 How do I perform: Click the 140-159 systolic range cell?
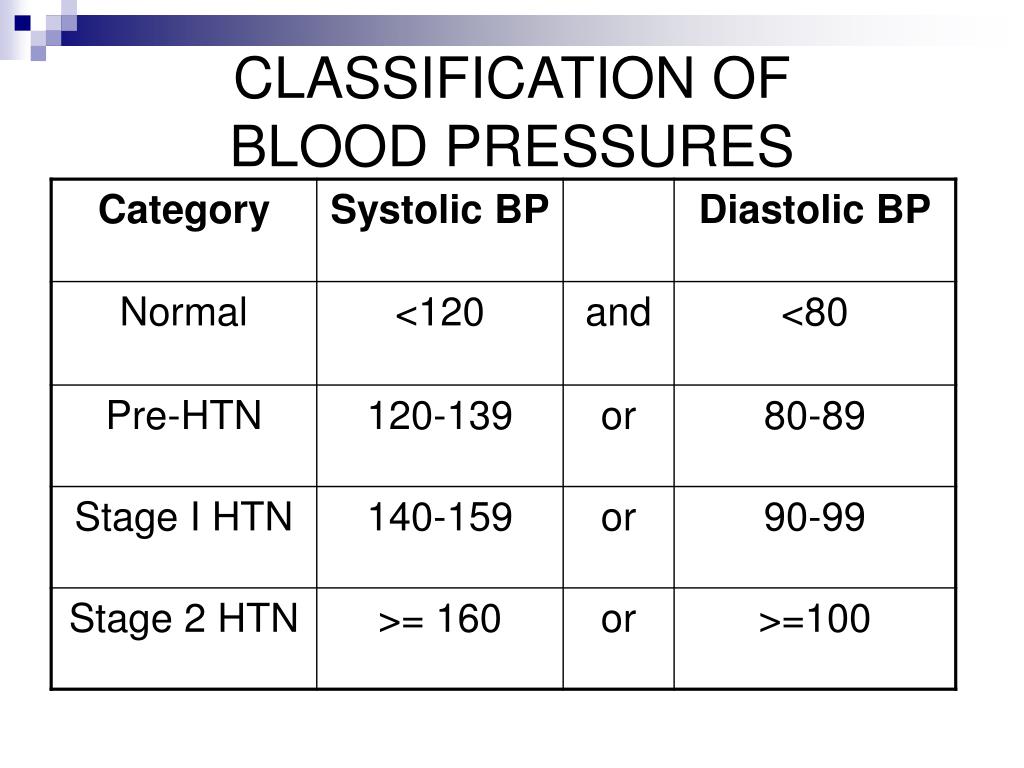click(x=440, y=537)
